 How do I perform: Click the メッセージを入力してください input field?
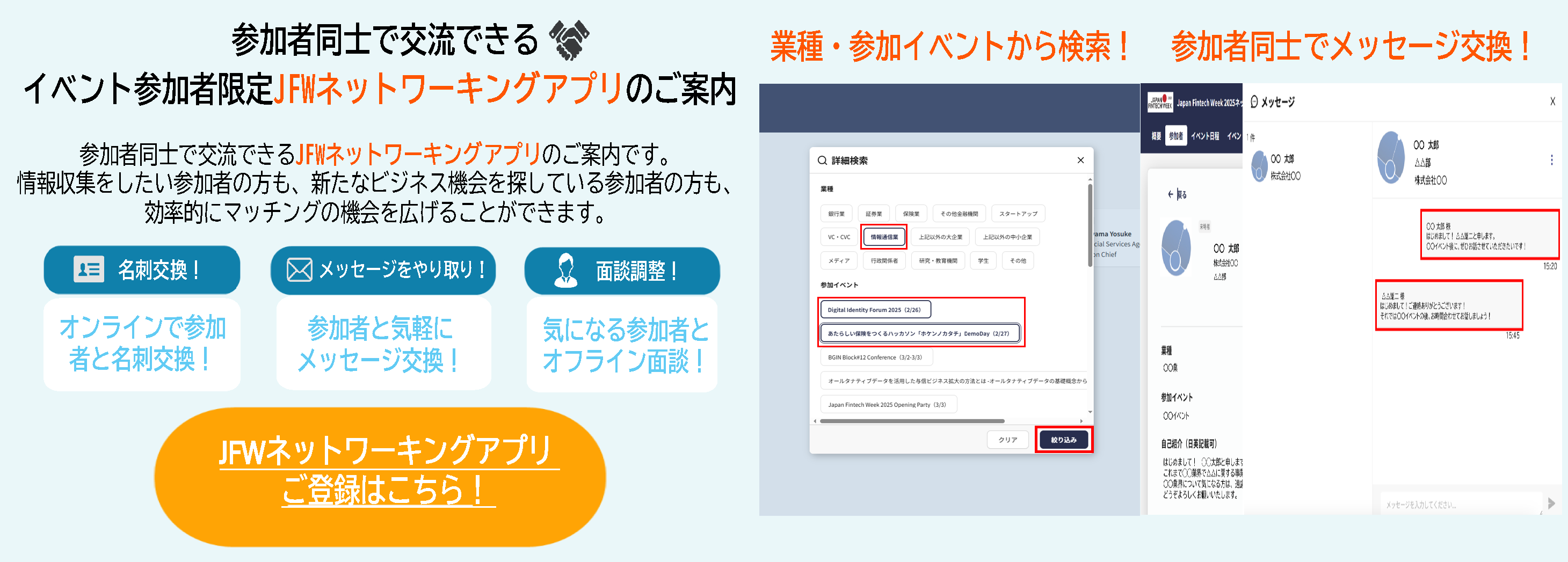(1461, 504)
